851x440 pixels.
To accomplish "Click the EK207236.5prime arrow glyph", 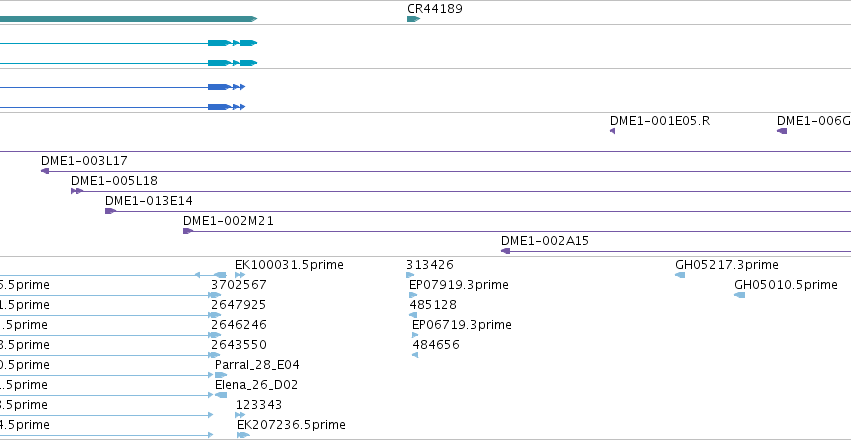I will pyautogui.click(x=244, y=435).
